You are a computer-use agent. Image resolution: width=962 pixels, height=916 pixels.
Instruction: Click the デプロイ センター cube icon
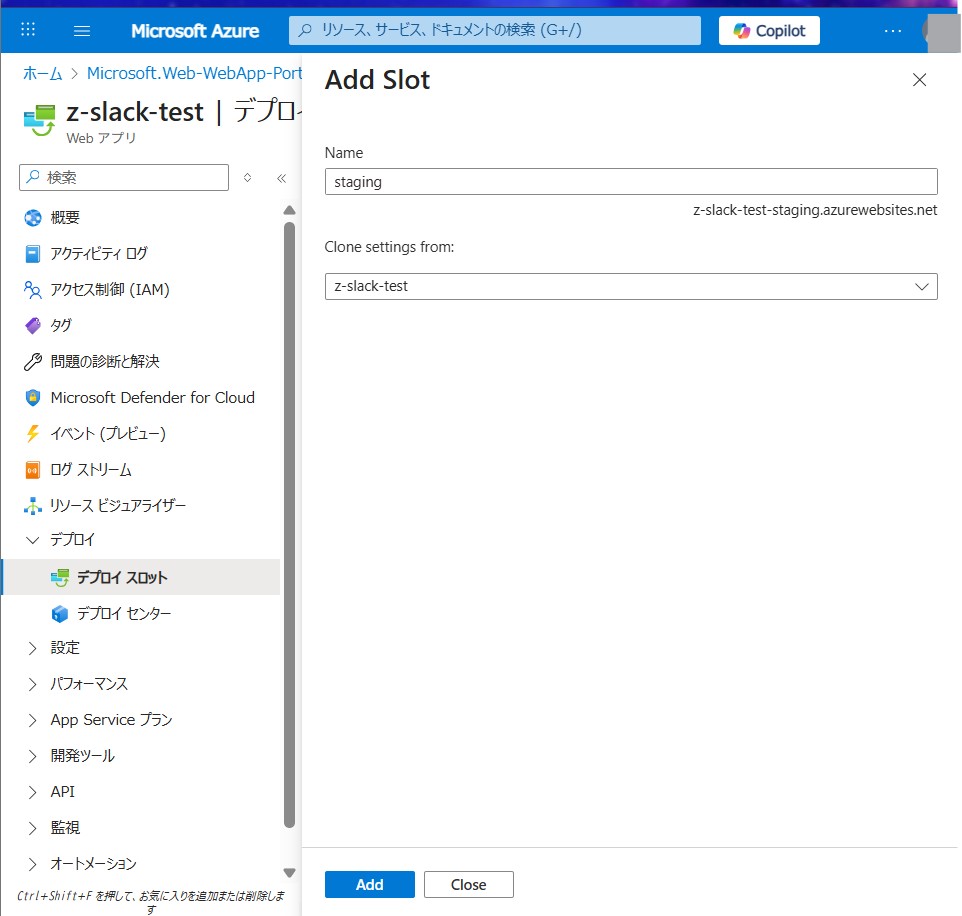[60, 614]
